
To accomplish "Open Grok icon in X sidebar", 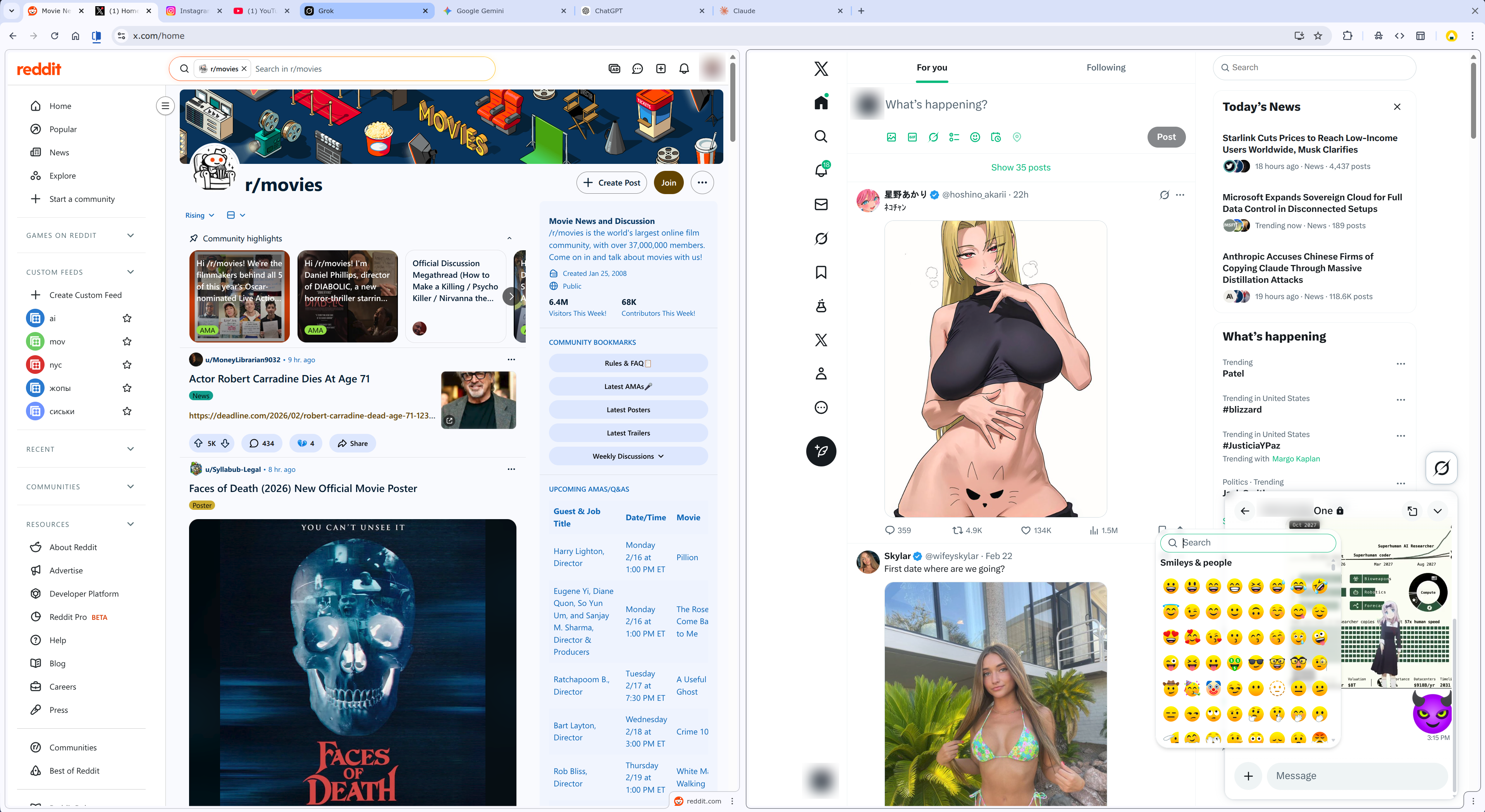I will [821, 239].
